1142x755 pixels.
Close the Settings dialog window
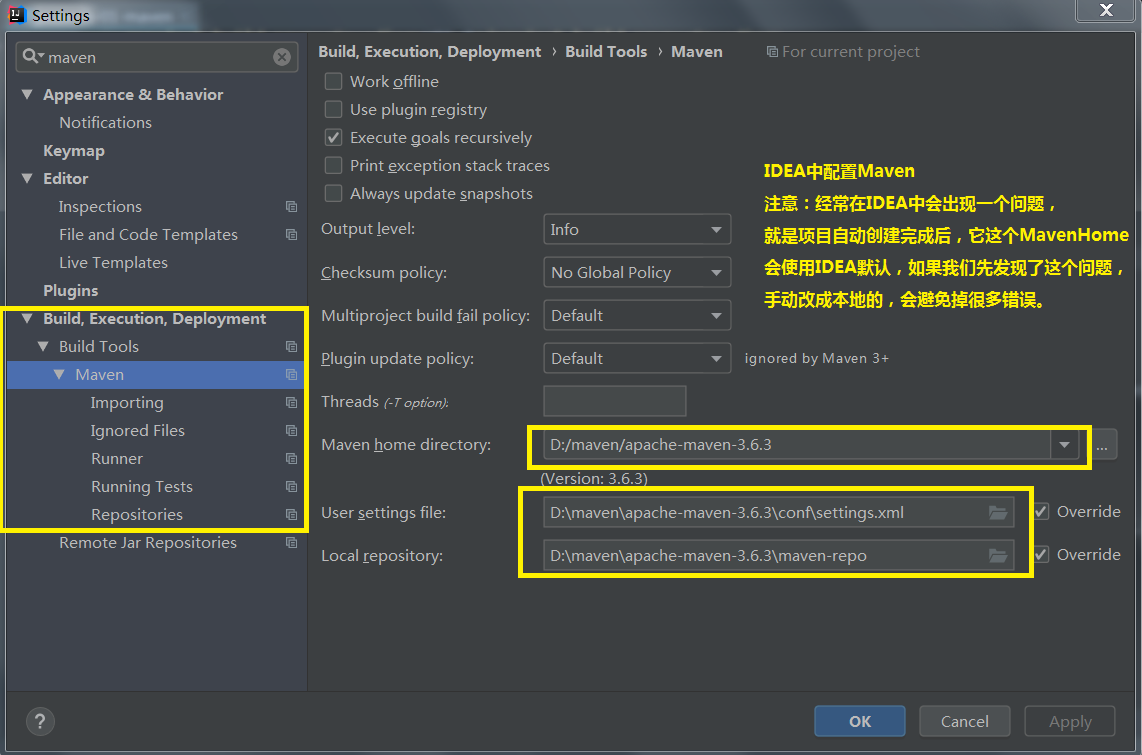(x=1106, y=10)
